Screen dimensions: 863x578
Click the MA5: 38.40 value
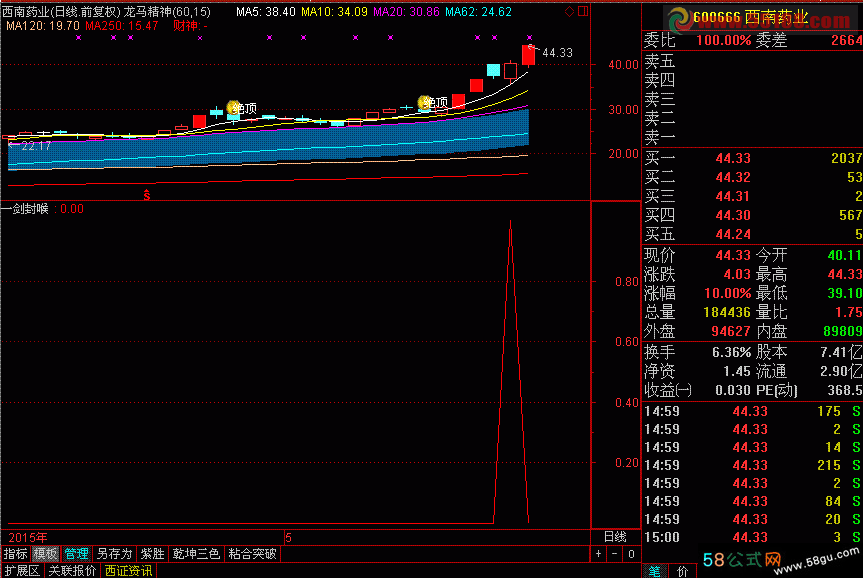pyautogui.click(x=266, y=12)
